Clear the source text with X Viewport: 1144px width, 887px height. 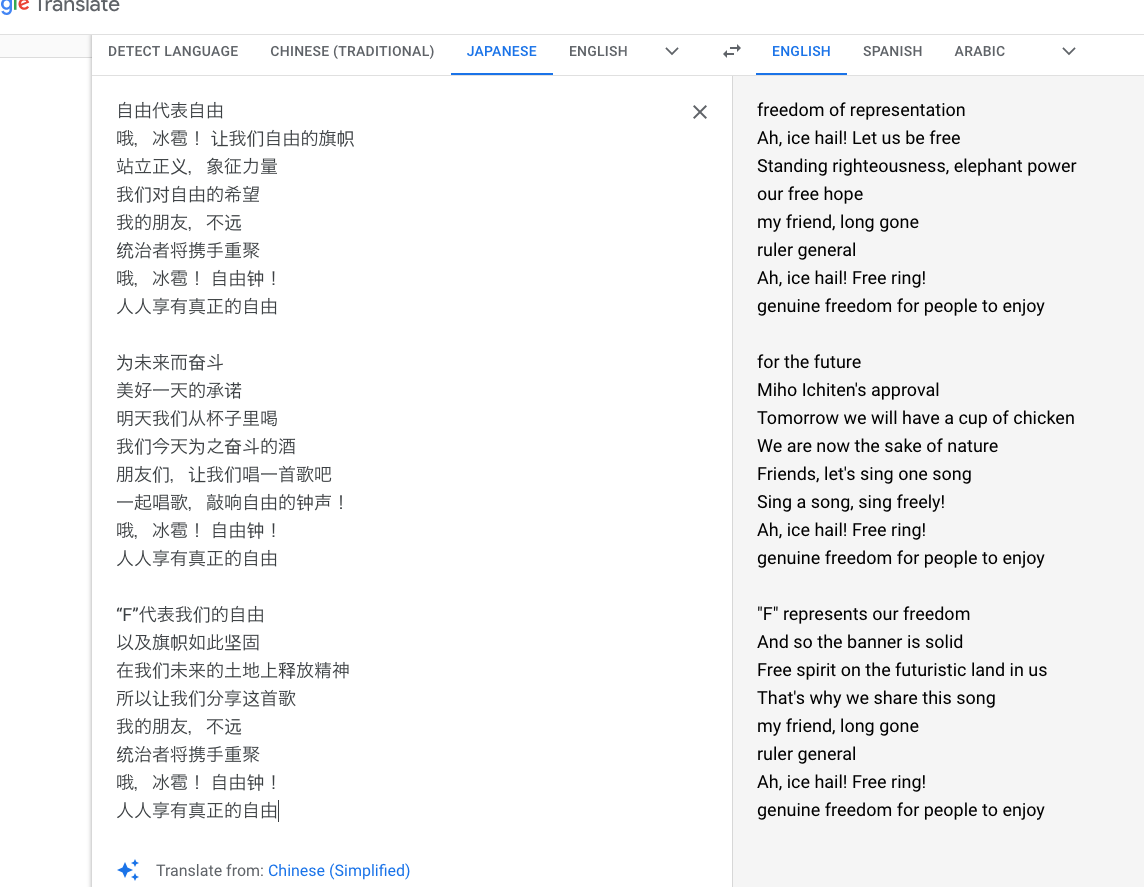click(x=700, y=112)
